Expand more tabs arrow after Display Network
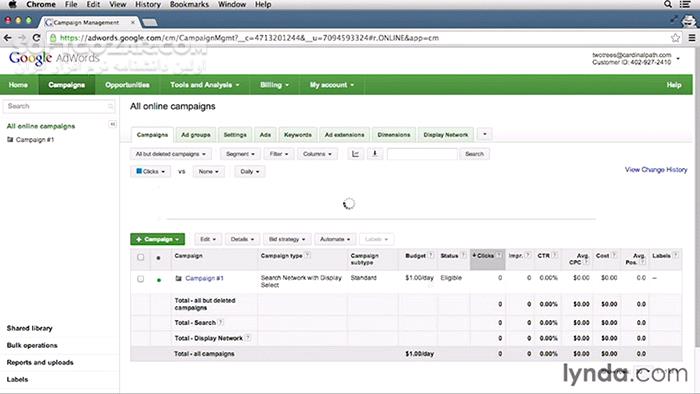The height and width of the screenshot is (394, 700). click(x=485, y=134)
